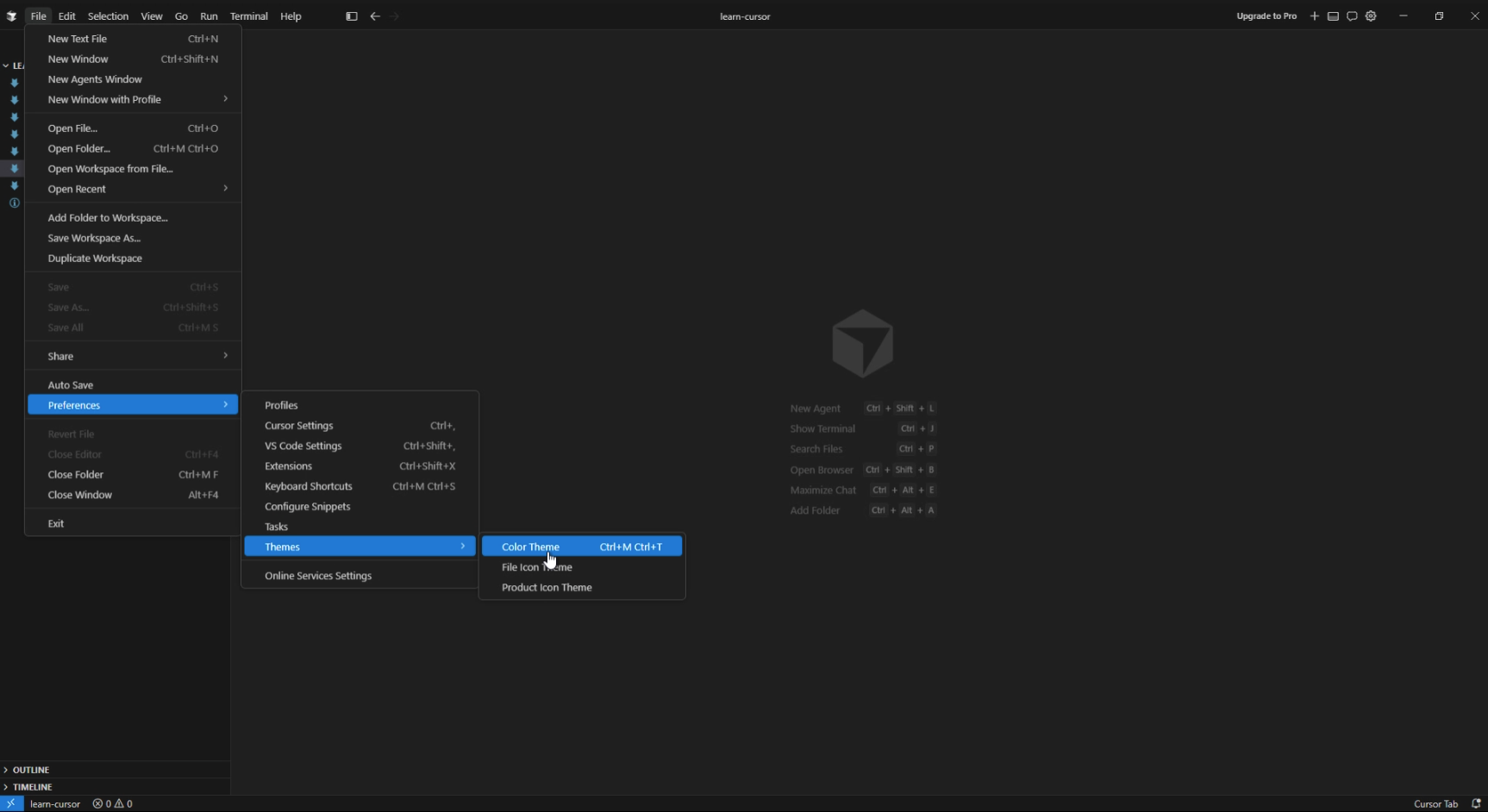Viewport: 1488px width, 812px height.
Task: Expand the Preferences submenu
Action: click(133, 405)
